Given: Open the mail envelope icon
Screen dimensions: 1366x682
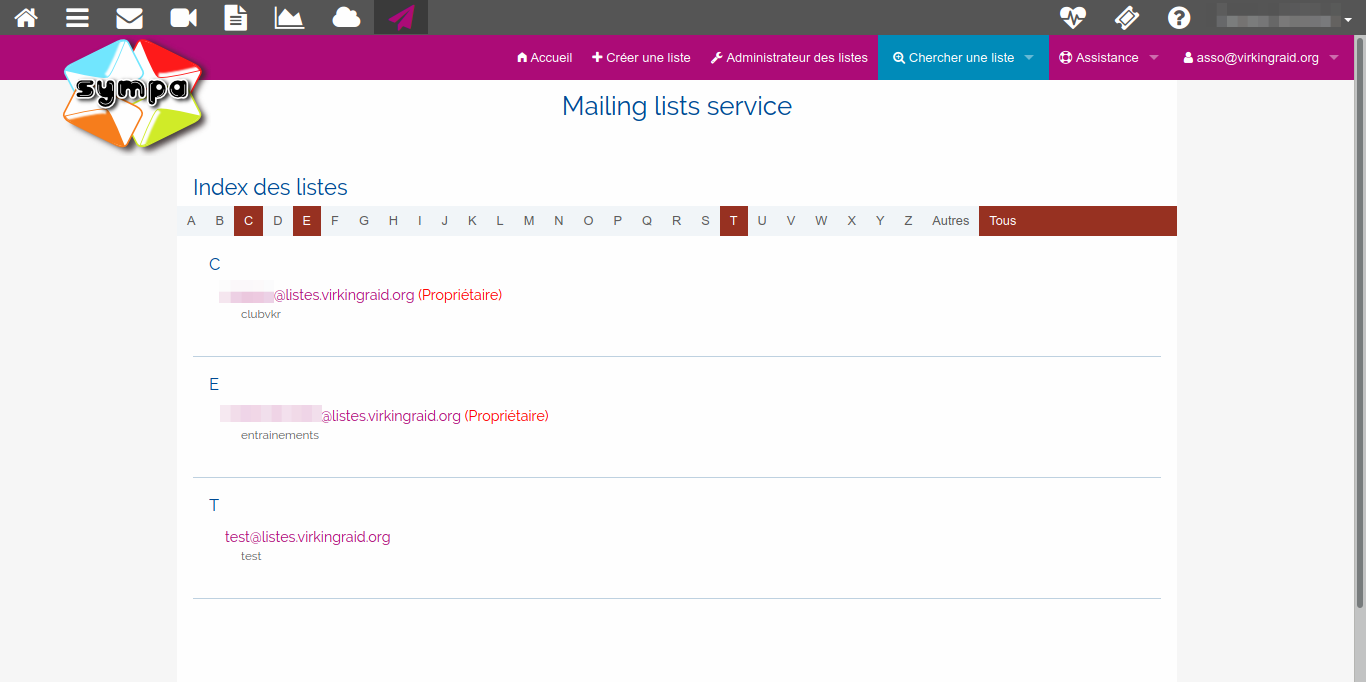Looking at the screenshot, I should tap(129, 17).
